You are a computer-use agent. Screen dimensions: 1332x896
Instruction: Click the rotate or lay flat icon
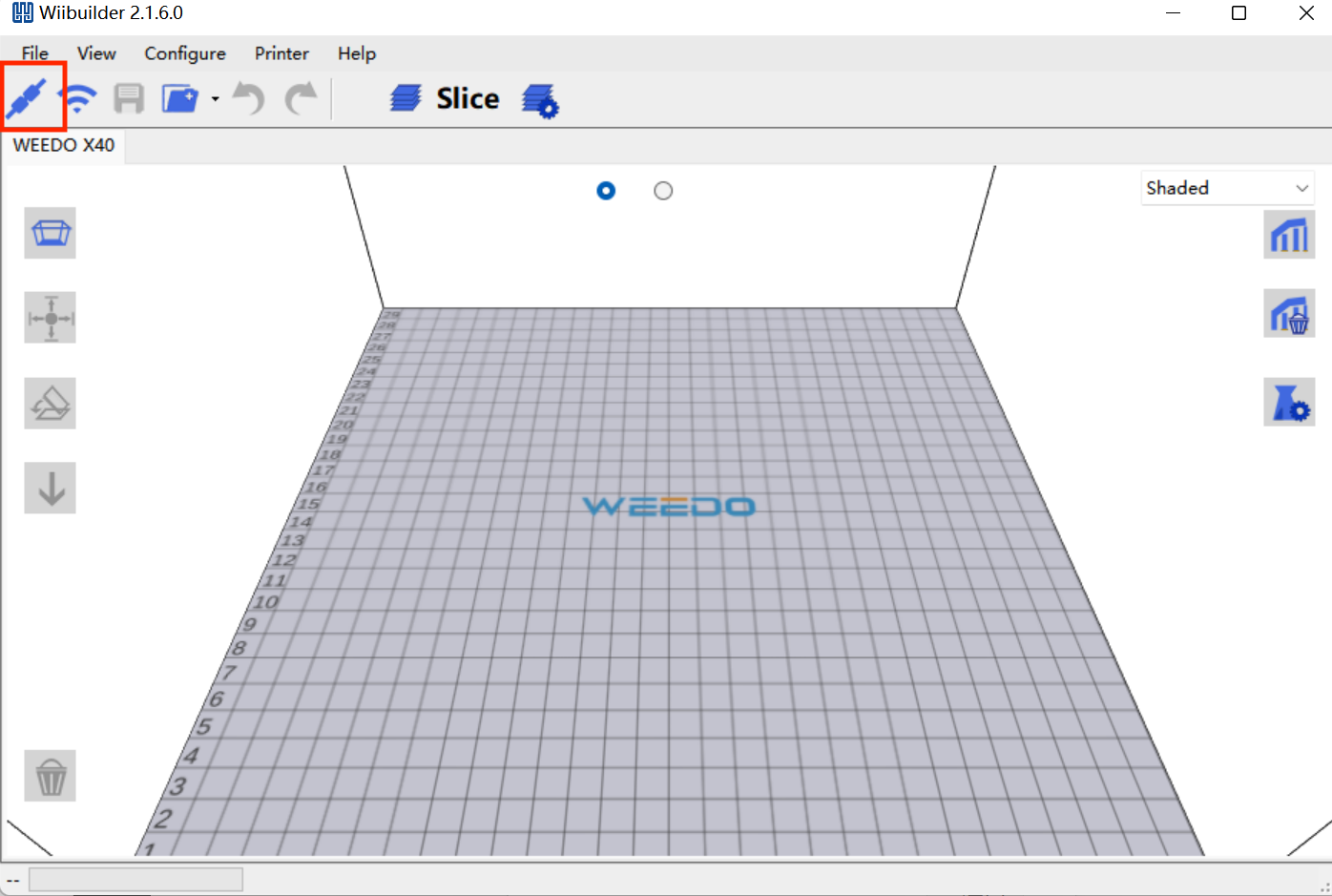(51, 404)
